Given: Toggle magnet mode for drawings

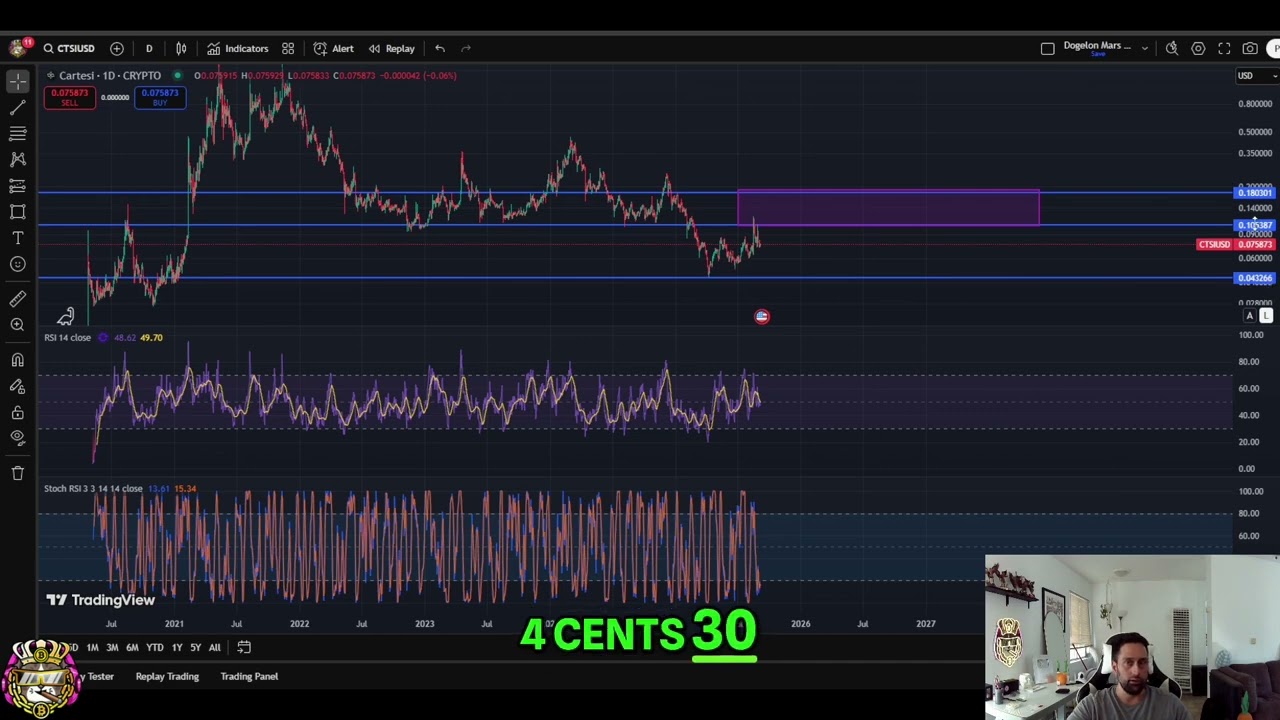Looking at the screenshot, I should [18, 360].
